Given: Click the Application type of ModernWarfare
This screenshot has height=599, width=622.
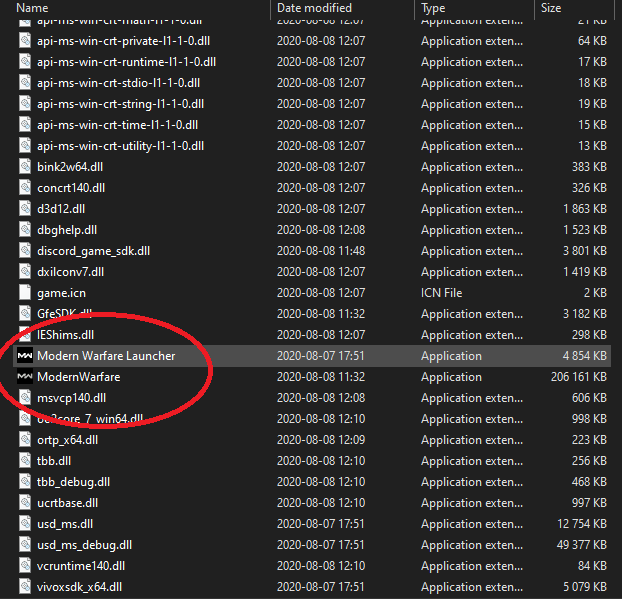Looking at the screenshot, I should coord(451,377).
